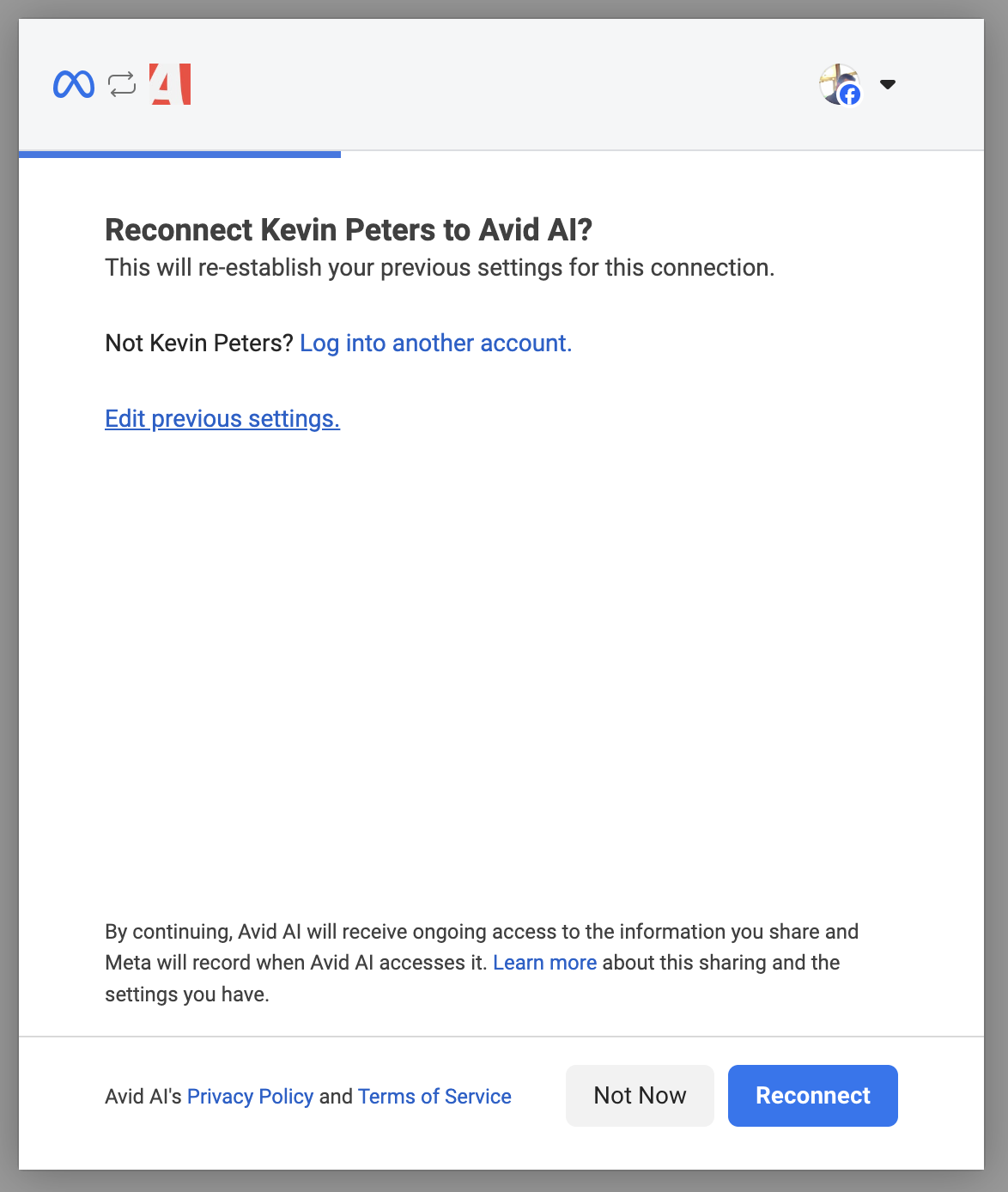Click the unfilled grey progress track
The image size is (1008, 1192).
click(x=661, y=151)
